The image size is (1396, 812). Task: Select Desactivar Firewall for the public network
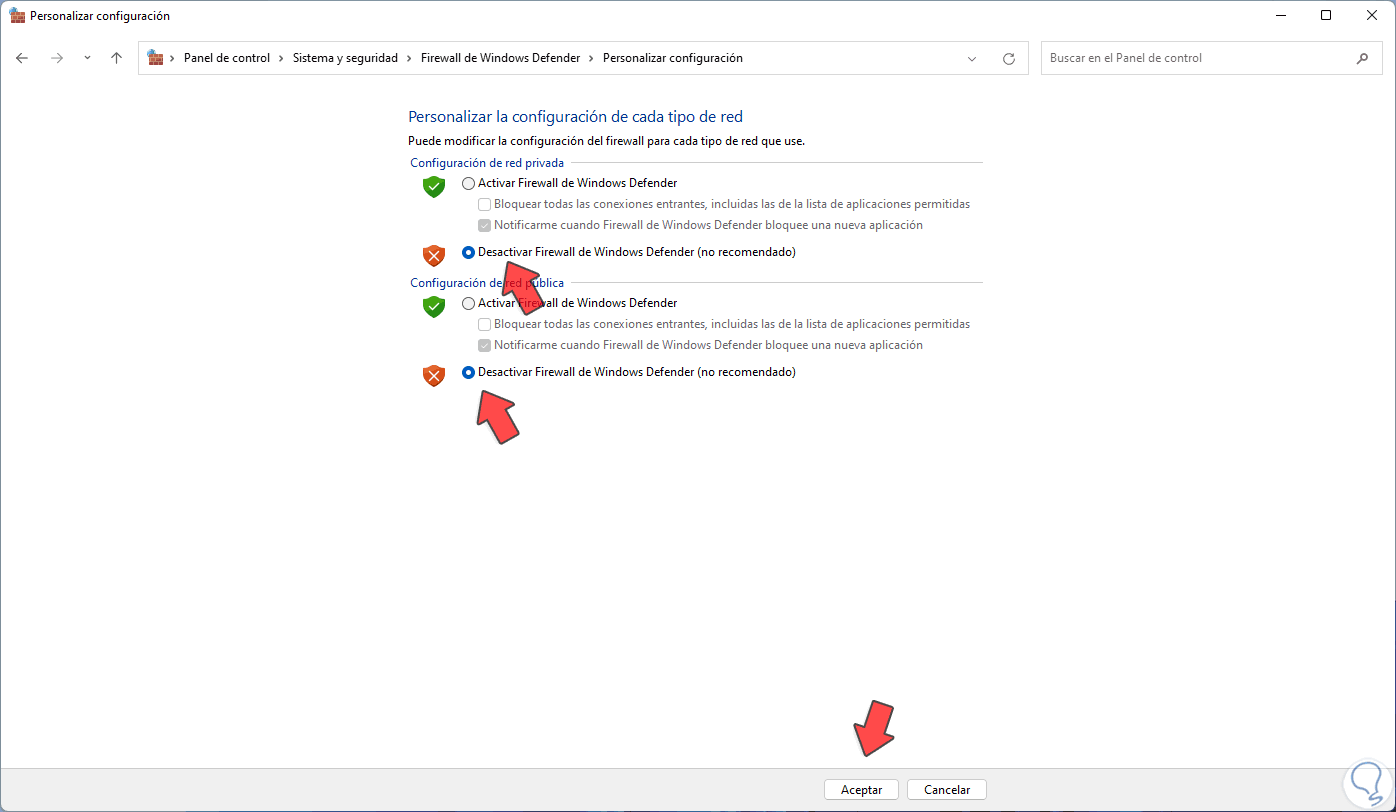coord(468,372)
